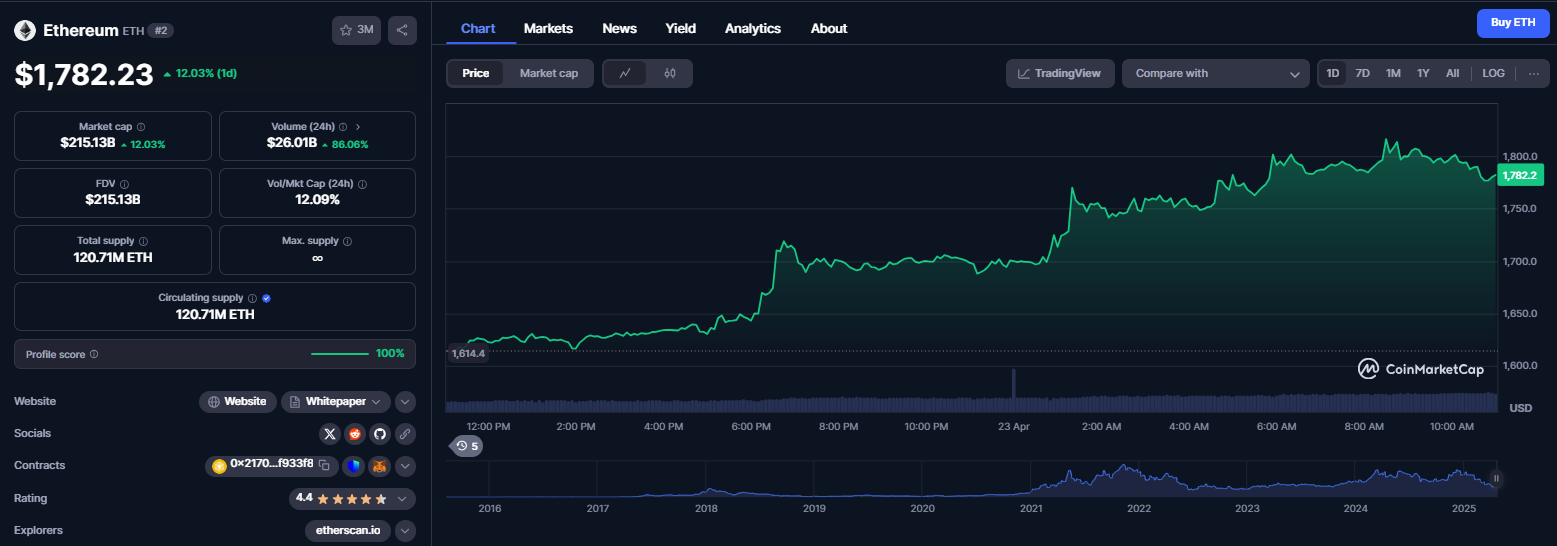
Task: Toggle LOG scale on chart
Action: point(1493,73)
